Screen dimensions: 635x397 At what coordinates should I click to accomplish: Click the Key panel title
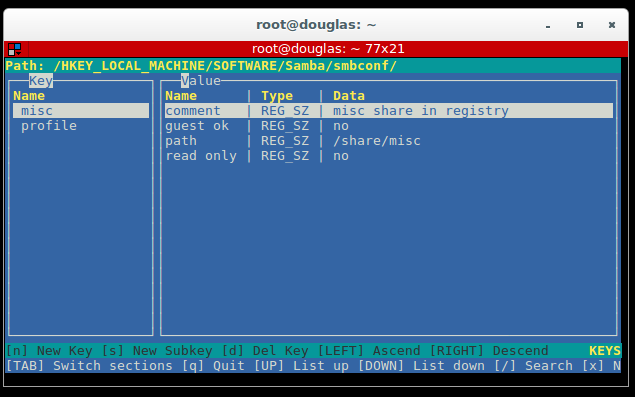[41, 81]
